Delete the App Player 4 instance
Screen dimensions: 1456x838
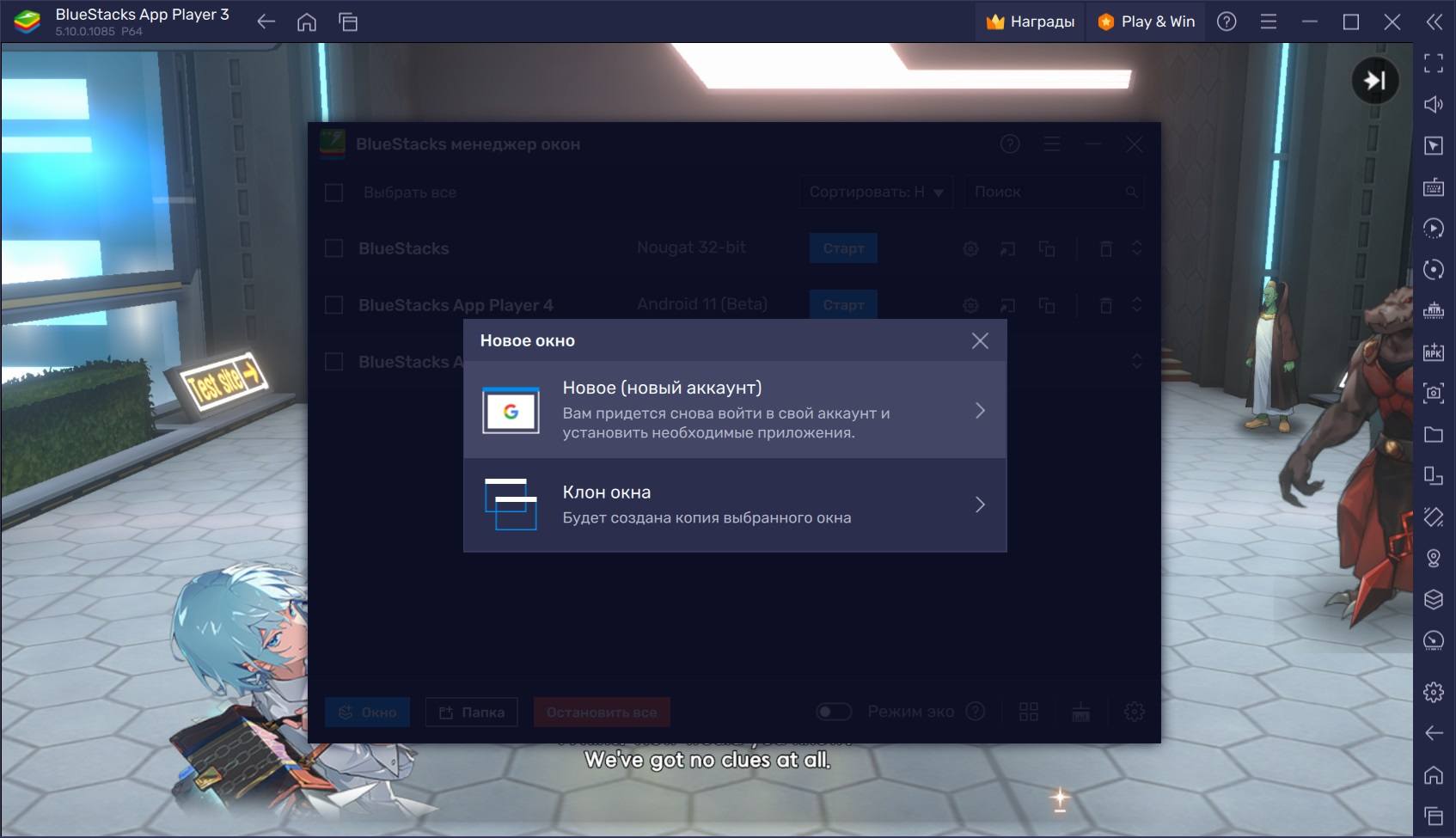[x=1106, y=305]
